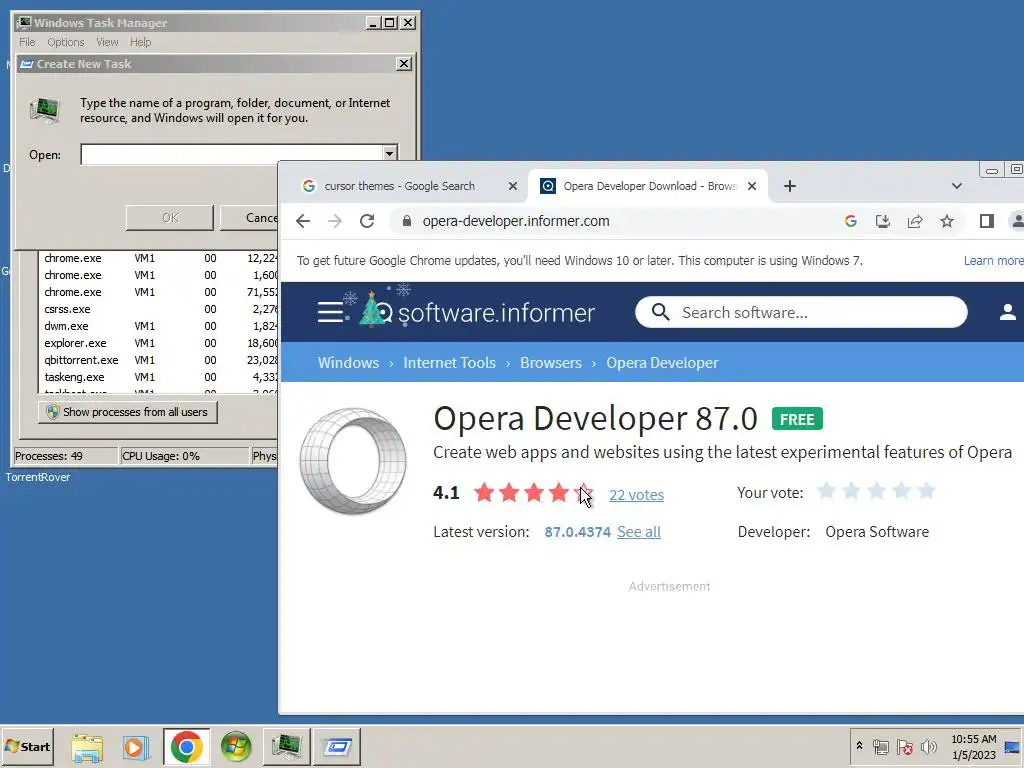1024x768 pixels.
Task: Click the Software Informer logo
Action: click(477, 310)
